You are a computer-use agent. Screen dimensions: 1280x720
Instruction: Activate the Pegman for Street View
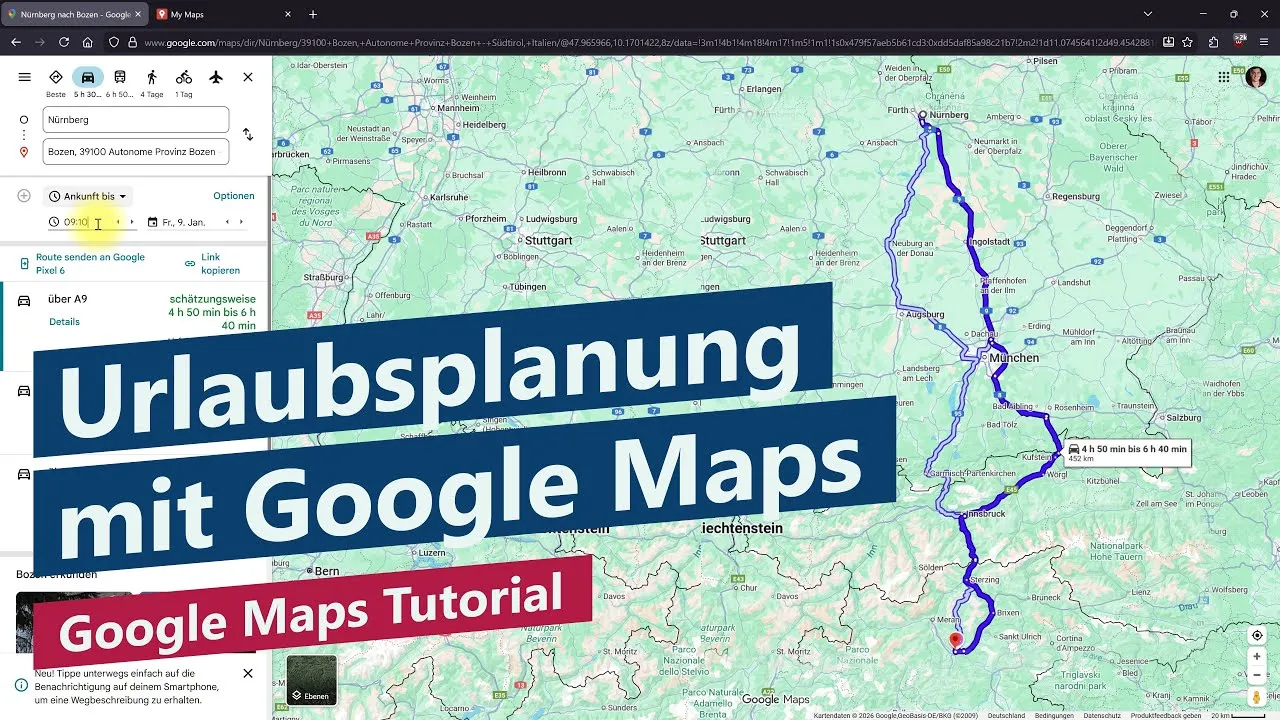pyautogui.click(x=1256, y=697)
